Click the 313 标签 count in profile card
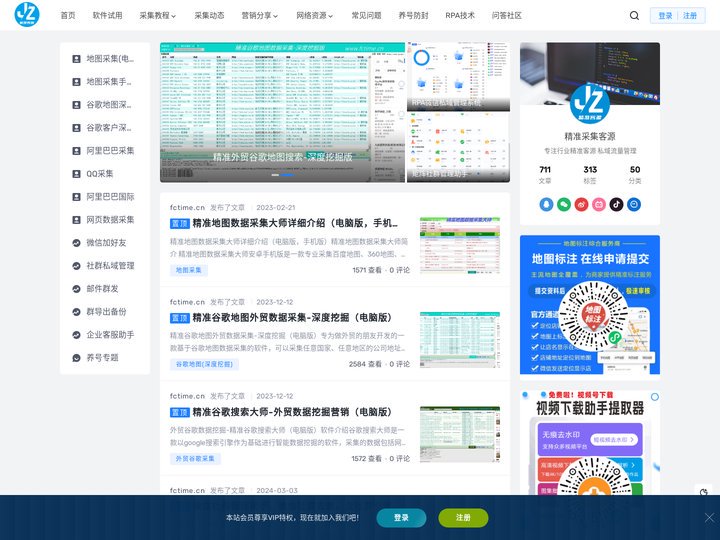The image size is (720, 540). [x=590, y=174]
